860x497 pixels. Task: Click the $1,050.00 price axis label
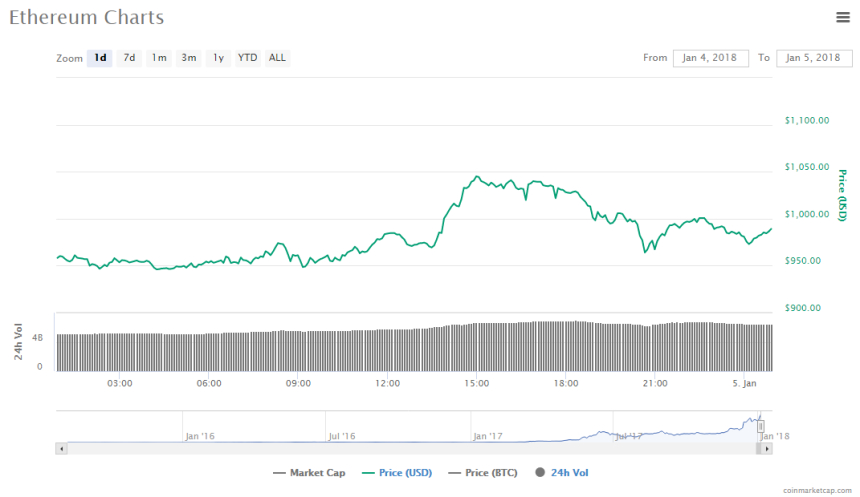tap(807, 167)
